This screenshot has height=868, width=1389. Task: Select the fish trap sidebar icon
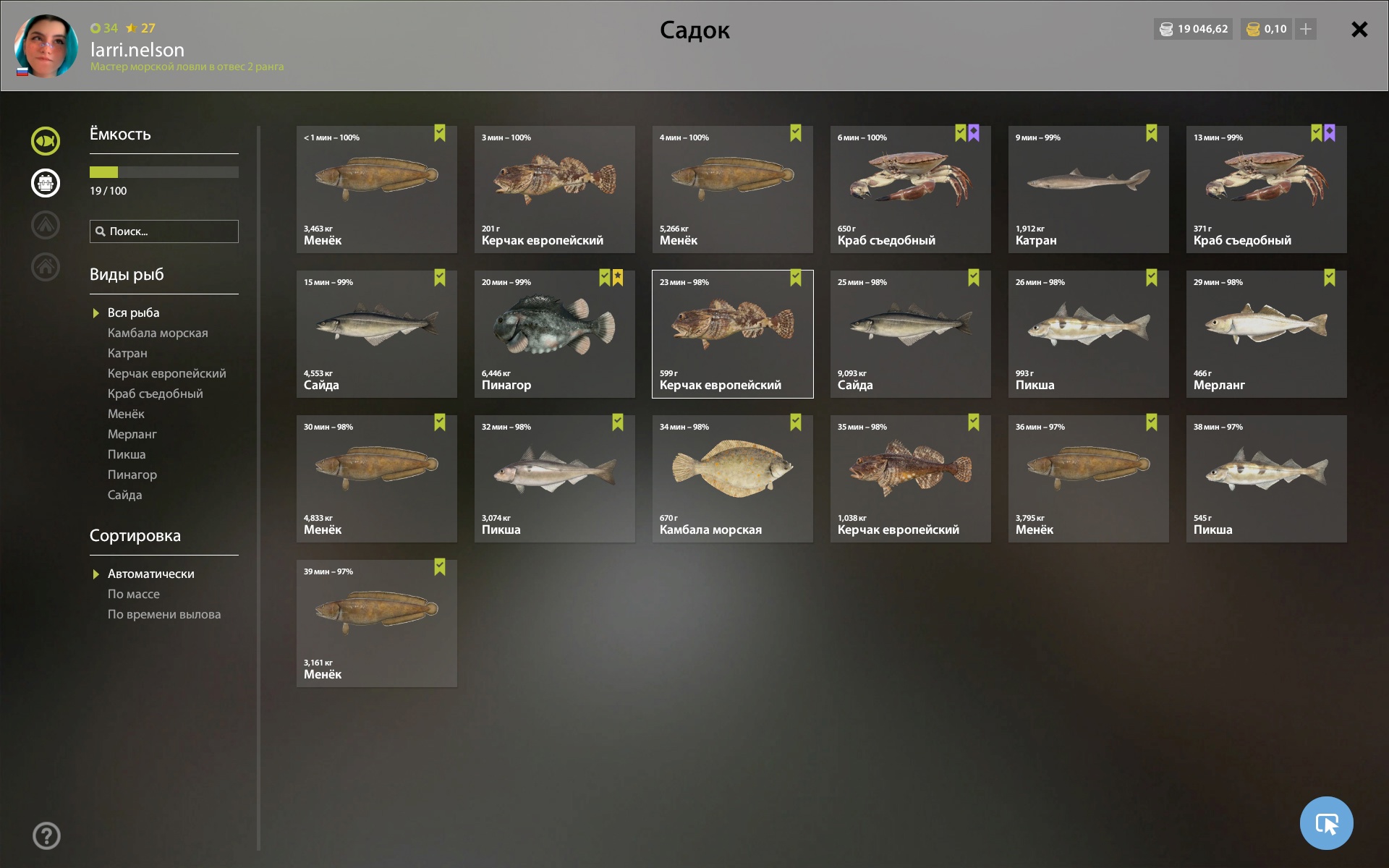[46, 183]
